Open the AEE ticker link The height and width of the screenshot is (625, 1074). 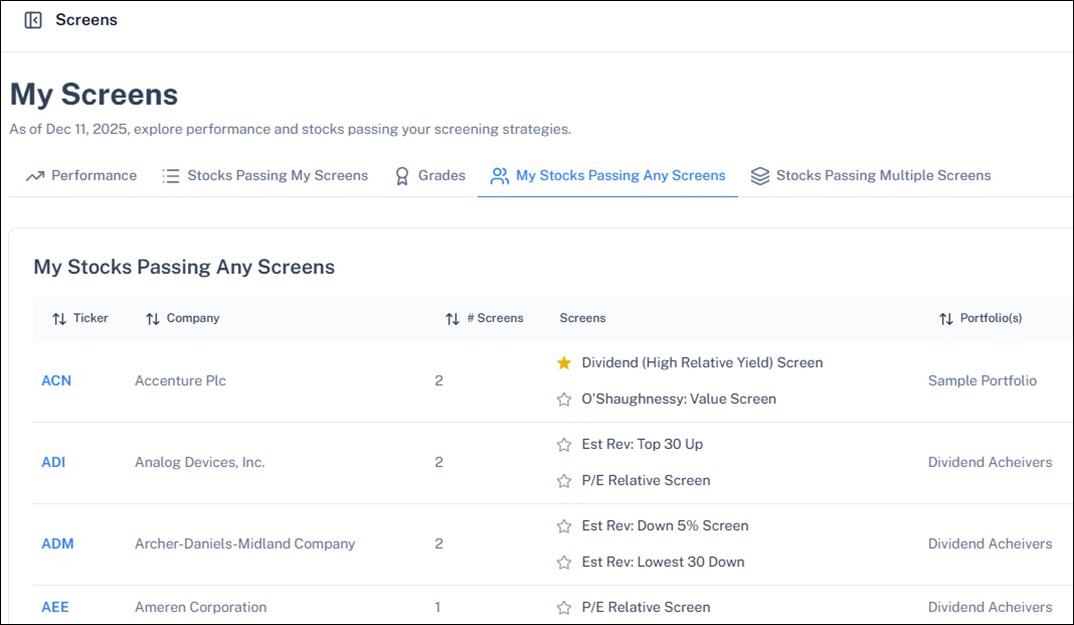point(55,607)
